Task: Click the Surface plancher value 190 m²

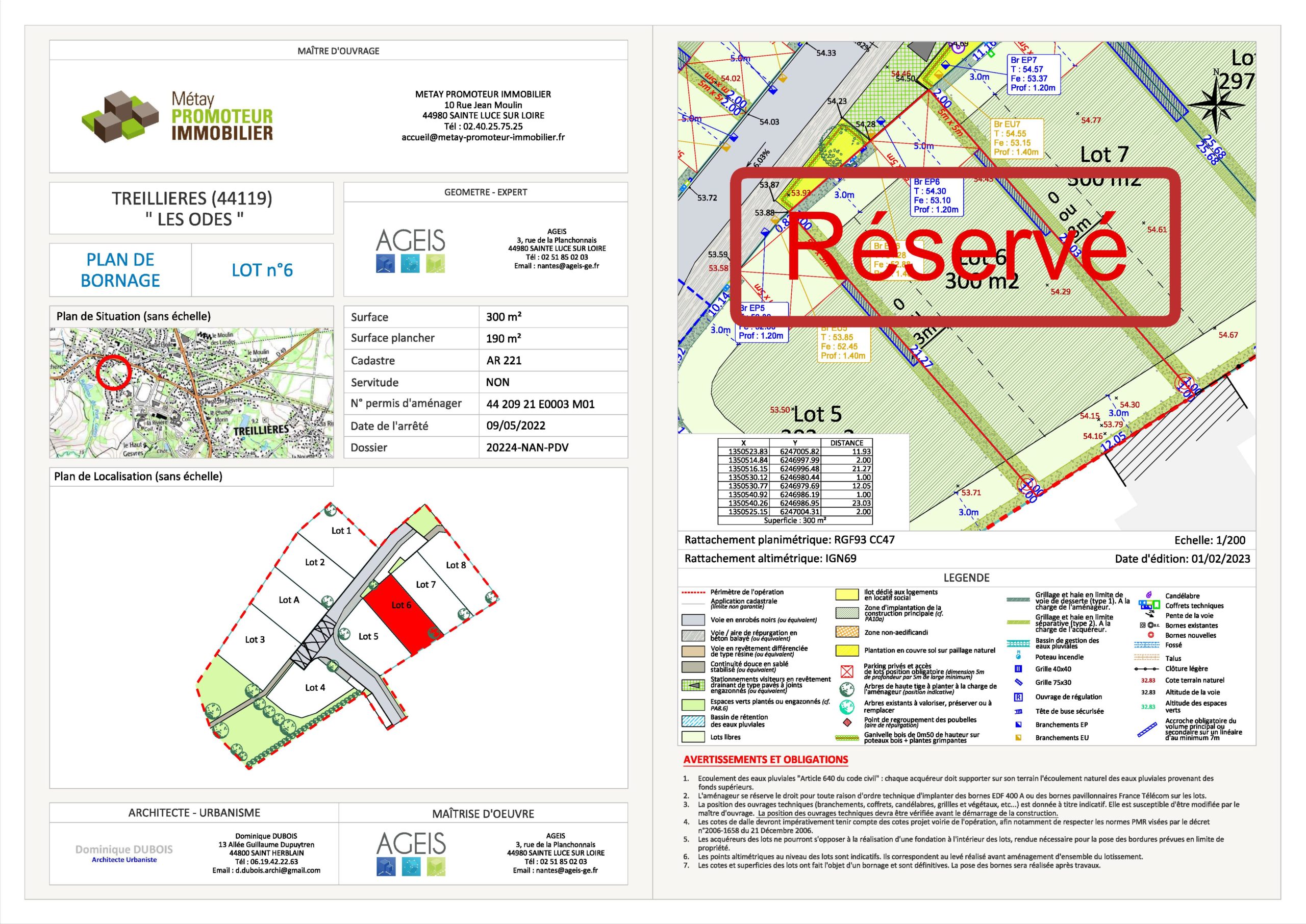Action: [504, 338]
